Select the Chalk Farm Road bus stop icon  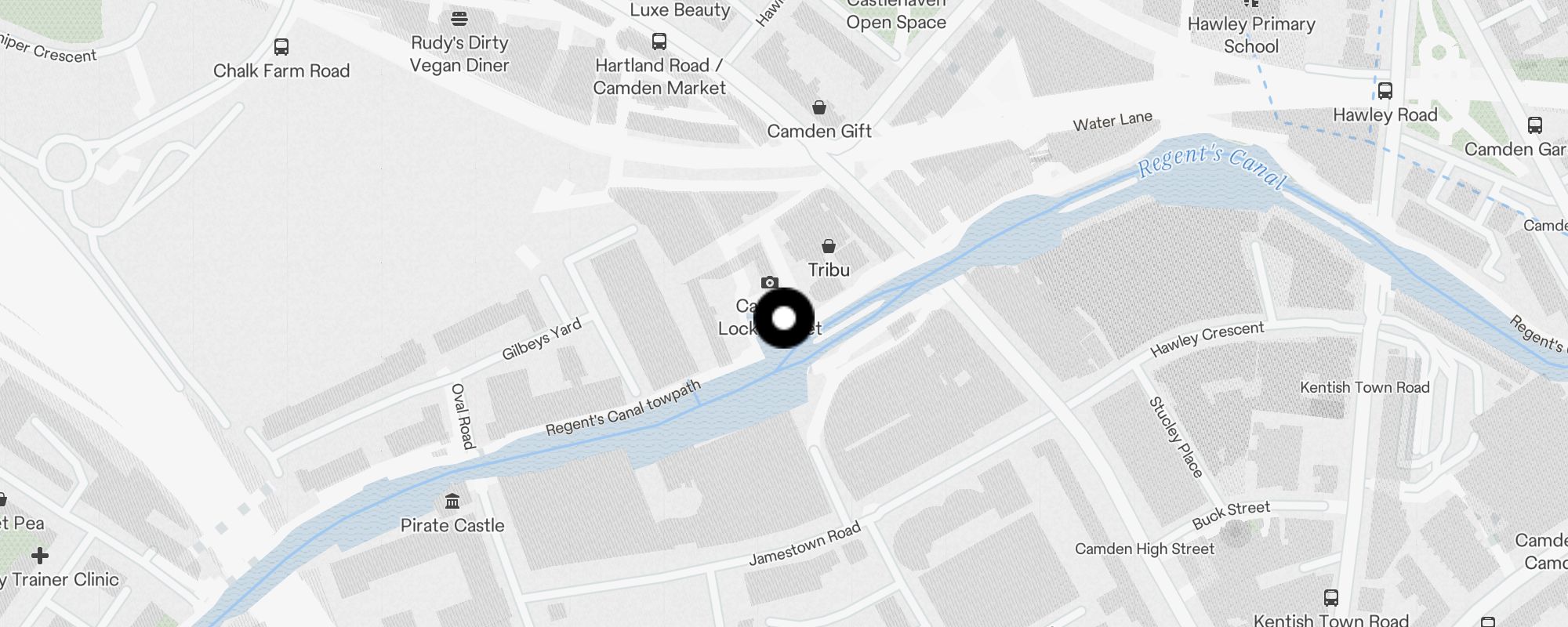(x=281, y=47)
